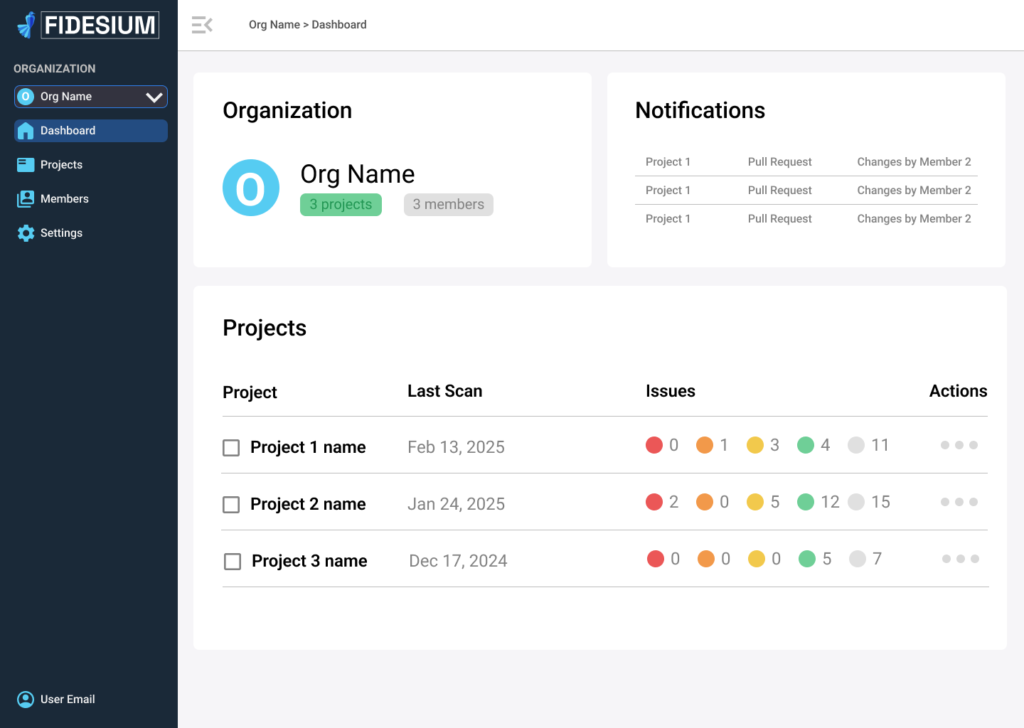Click yellow issue dot for Project 2 name
1024x728 pixels.
[755, 502]
